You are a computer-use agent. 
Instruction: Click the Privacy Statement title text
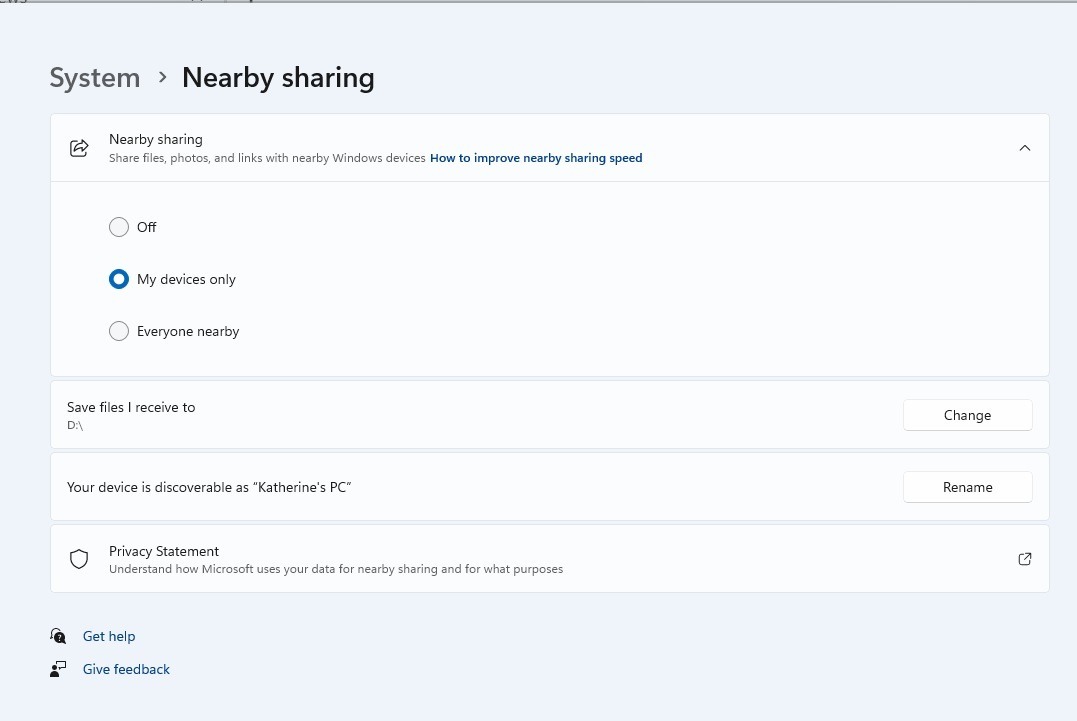pos(164,551)
